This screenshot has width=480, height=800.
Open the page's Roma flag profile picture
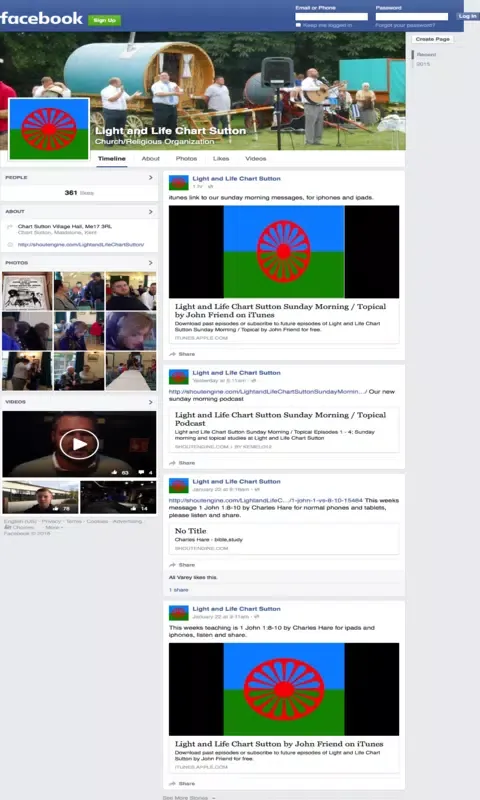tap(49, 129)
